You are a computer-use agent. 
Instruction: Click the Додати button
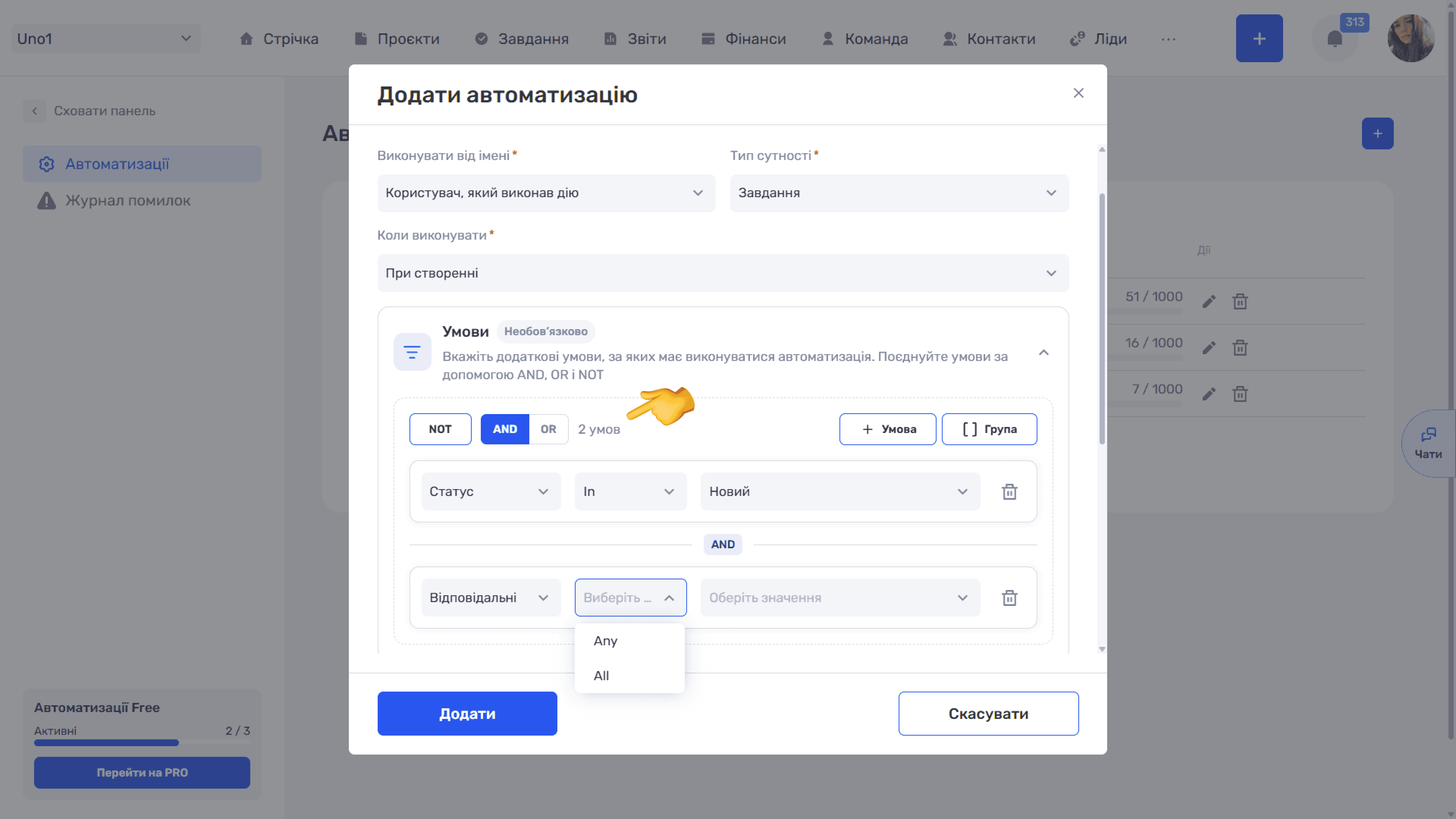[467, 713]
